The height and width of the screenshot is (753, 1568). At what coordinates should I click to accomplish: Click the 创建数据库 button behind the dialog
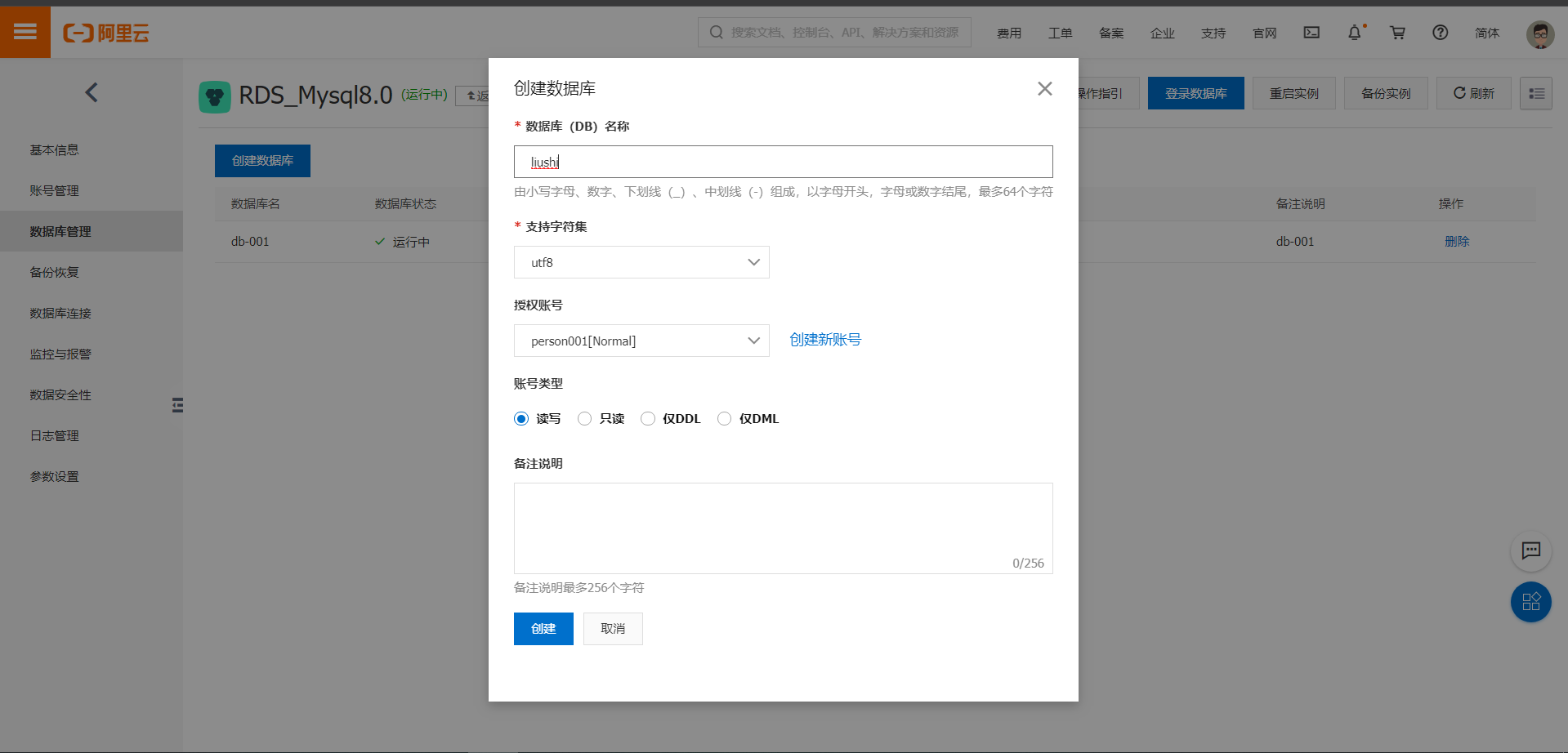pos(262,161)
